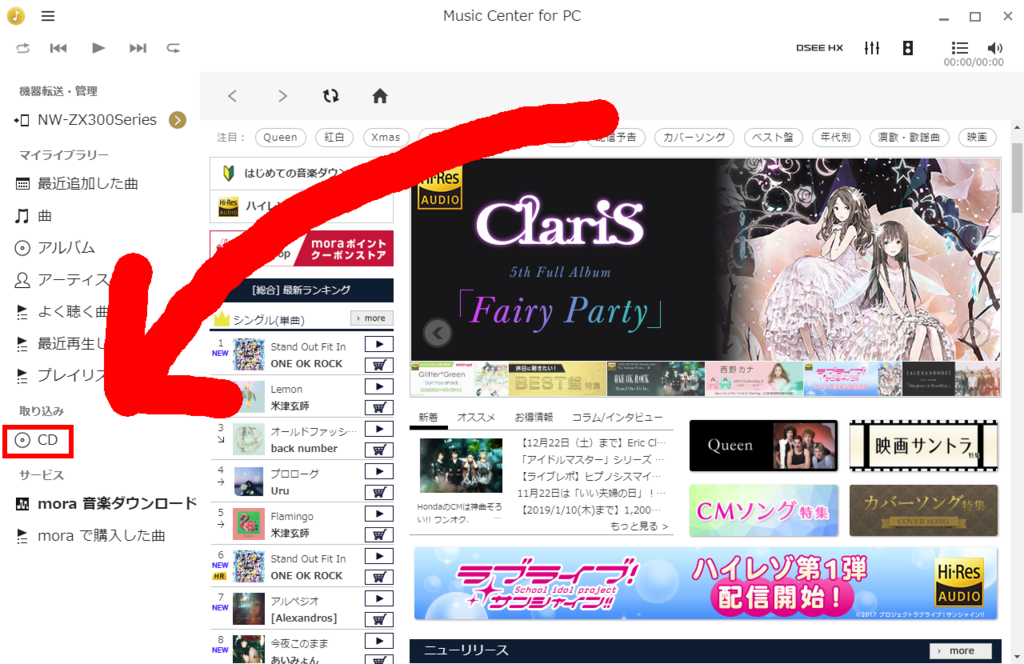Switch to オススメ tab
1024x664 pixels.
click(x=476, y=417)
